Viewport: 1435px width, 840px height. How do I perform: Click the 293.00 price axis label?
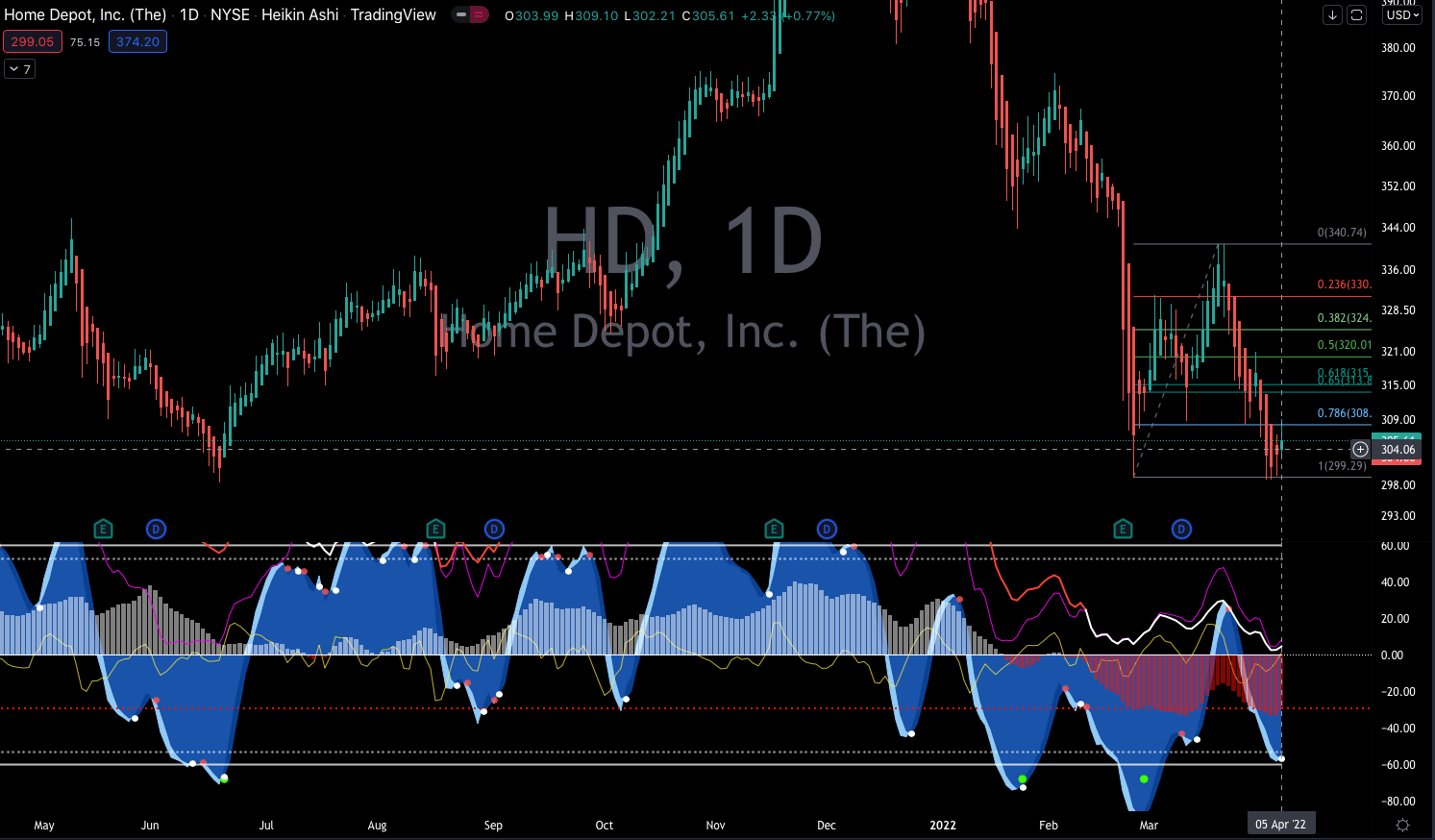pyautogui.click(x=1398, y=516)
